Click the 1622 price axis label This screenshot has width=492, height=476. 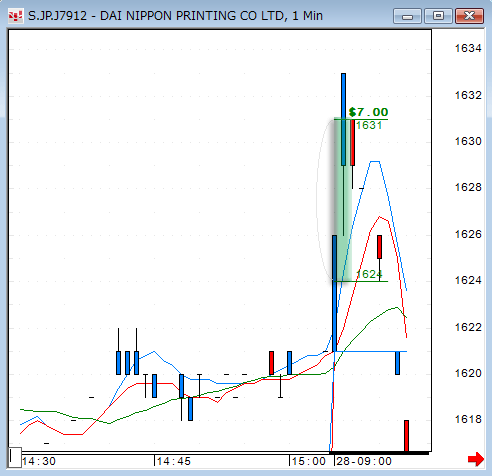[x=468, y=327]
